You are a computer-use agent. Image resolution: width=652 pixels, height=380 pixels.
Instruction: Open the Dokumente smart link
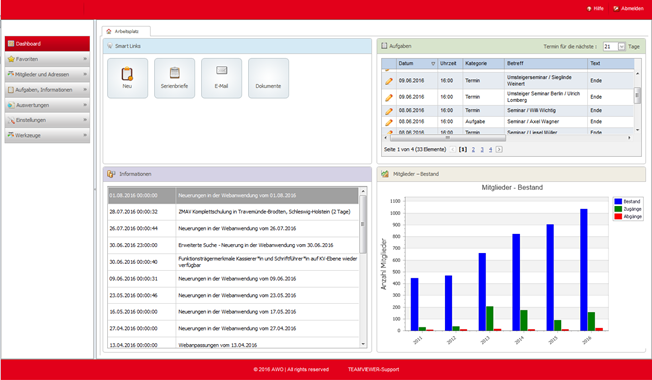(269, 78)
